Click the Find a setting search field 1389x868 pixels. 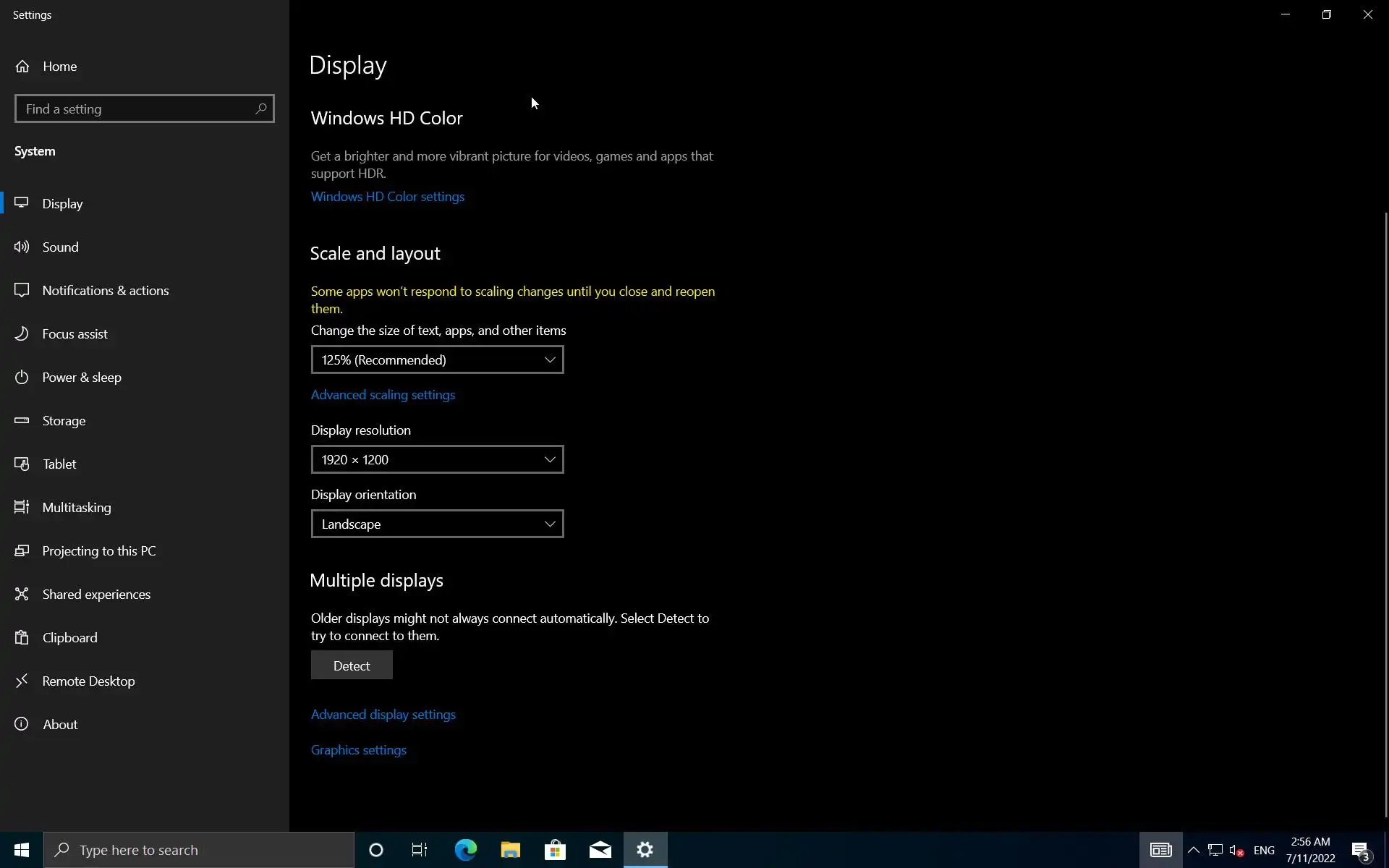point(134,109)
